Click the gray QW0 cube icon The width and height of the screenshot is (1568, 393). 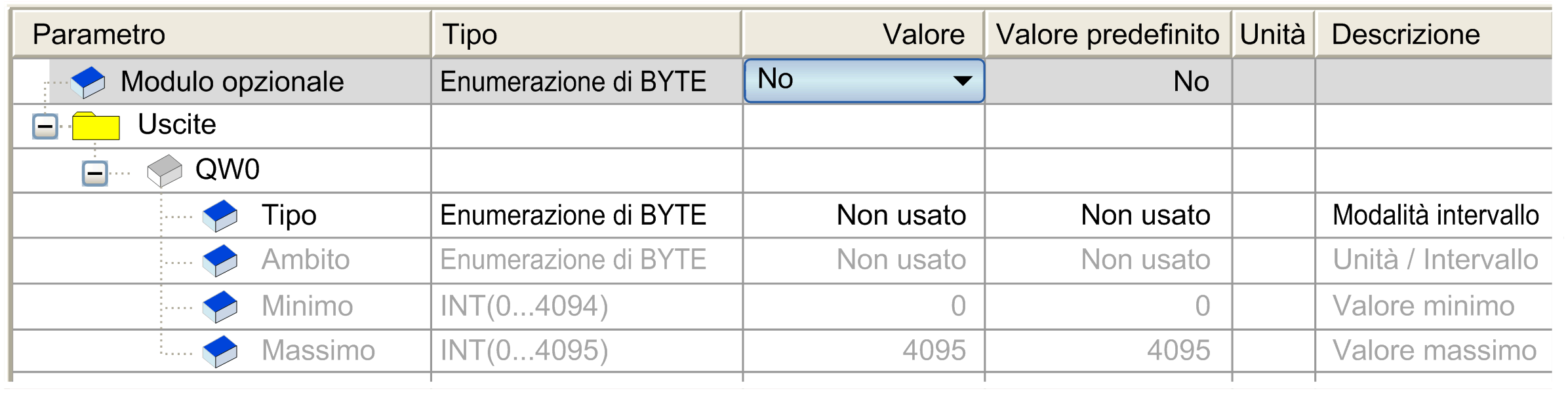click(x=164, y=170)
